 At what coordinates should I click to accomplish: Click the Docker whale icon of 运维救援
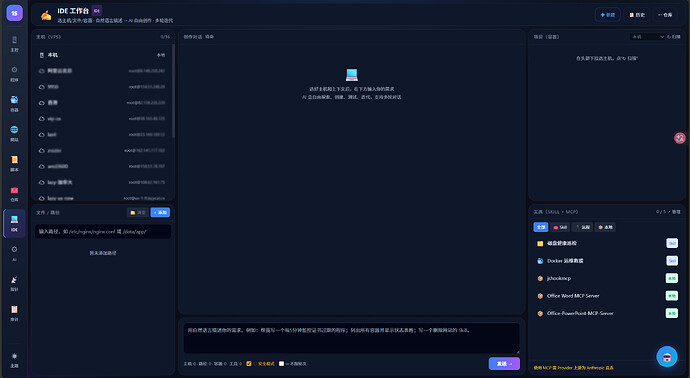[x=540, y=261]
